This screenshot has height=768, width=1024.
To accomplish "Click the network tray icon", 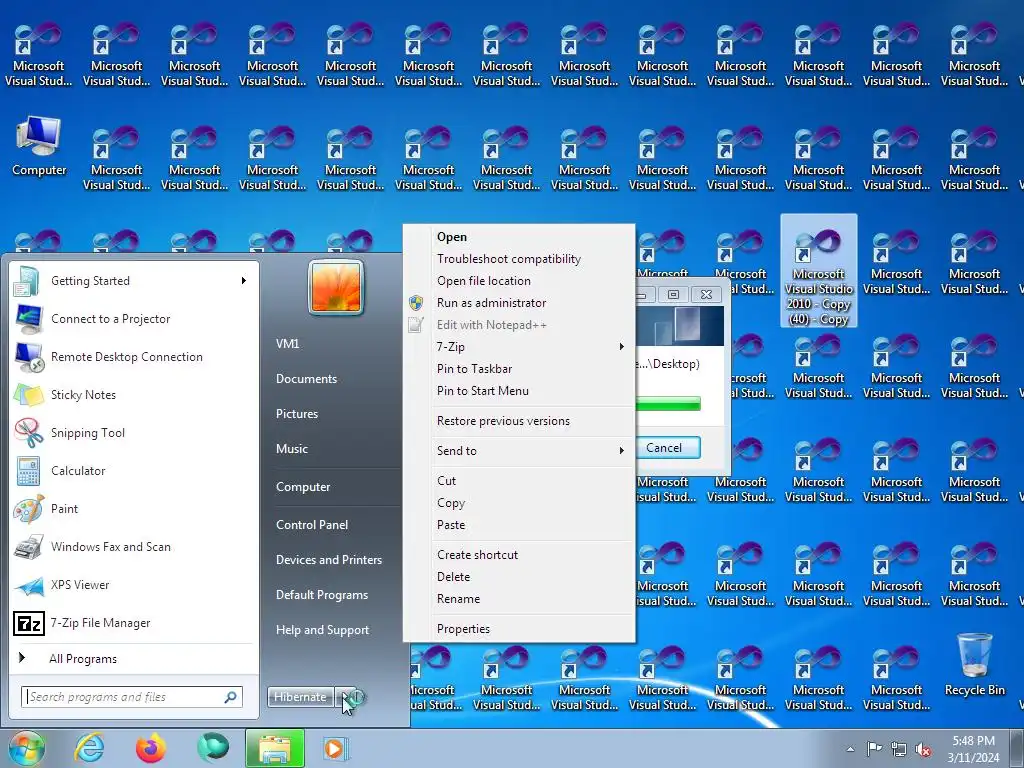I will click(899, 749).
